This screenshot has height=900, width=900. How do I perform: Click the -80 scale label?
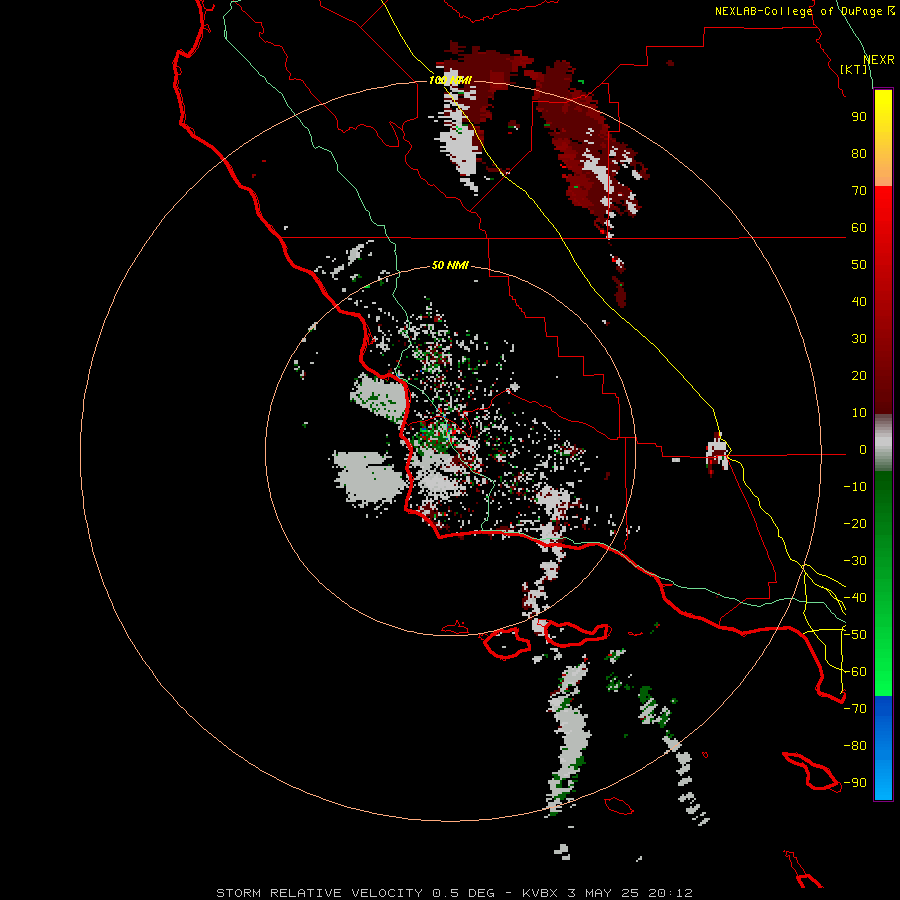(x=855, y=746)
